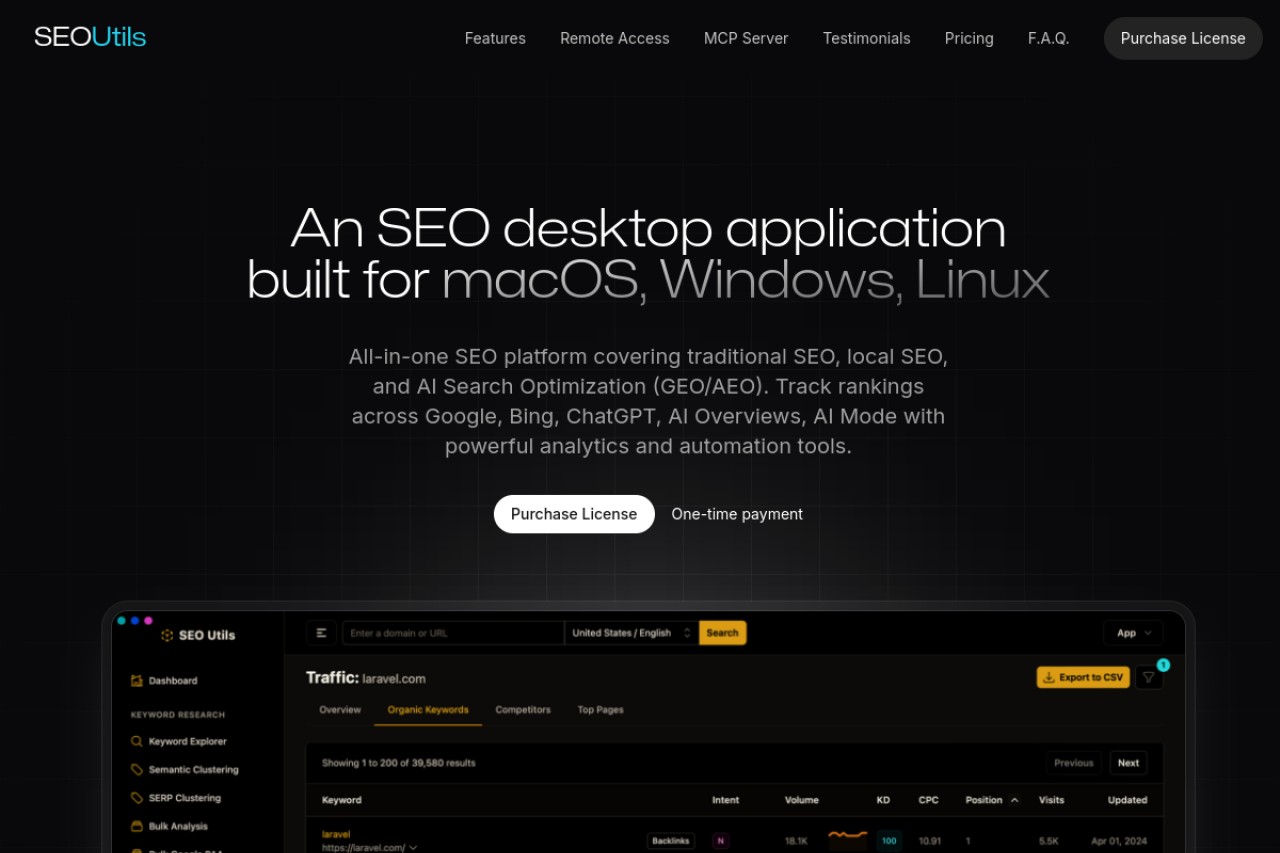
Task: Click the 'Updated' column header
Action: 1128,800
